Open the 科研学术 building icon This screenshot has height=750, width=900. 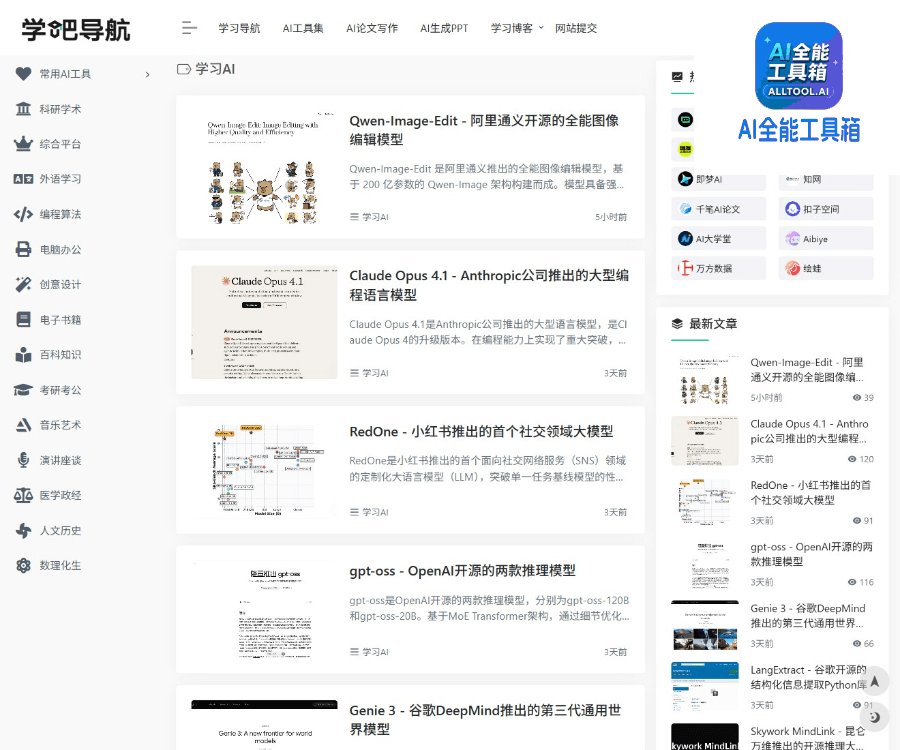click(24, 108)
